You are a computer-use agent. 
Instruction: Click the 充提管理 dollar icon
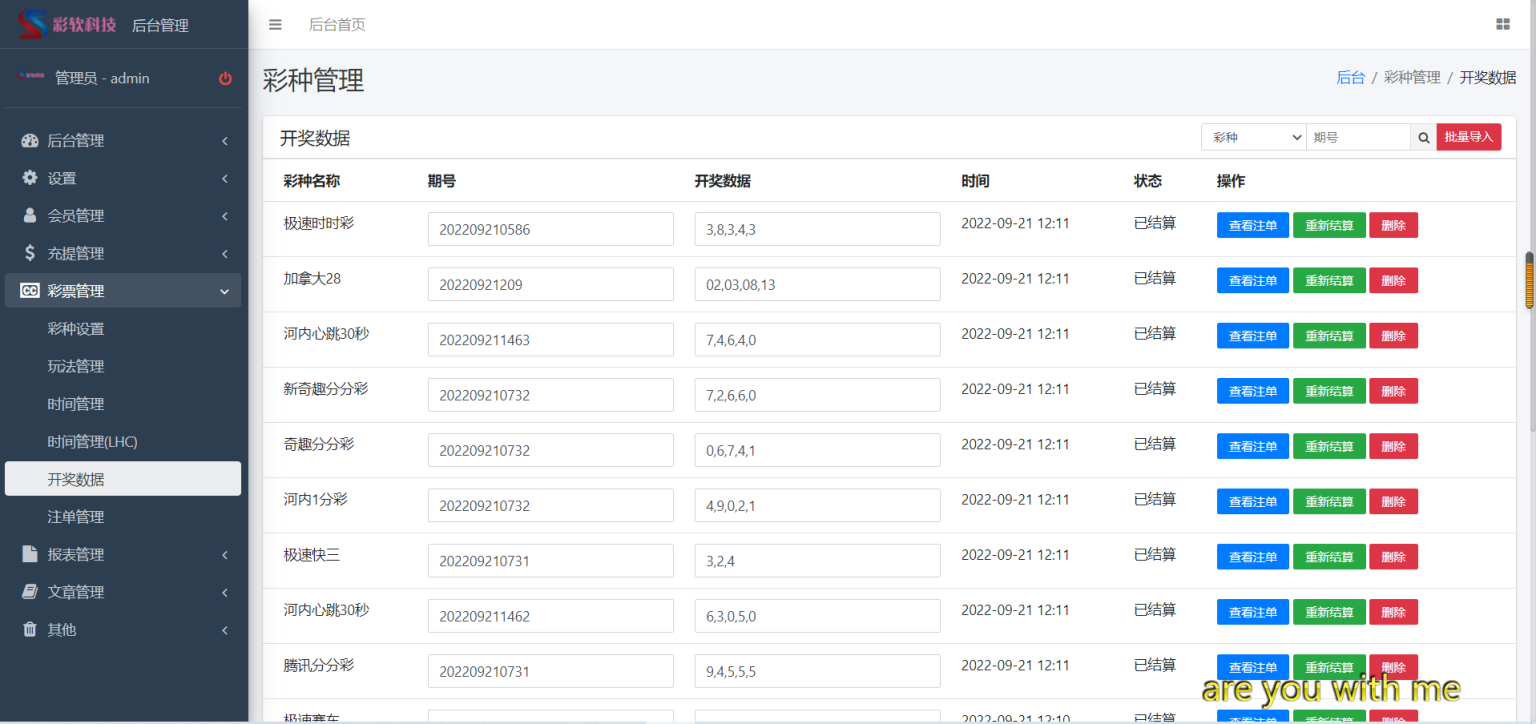pyautogui.click(x=30, y=253)
